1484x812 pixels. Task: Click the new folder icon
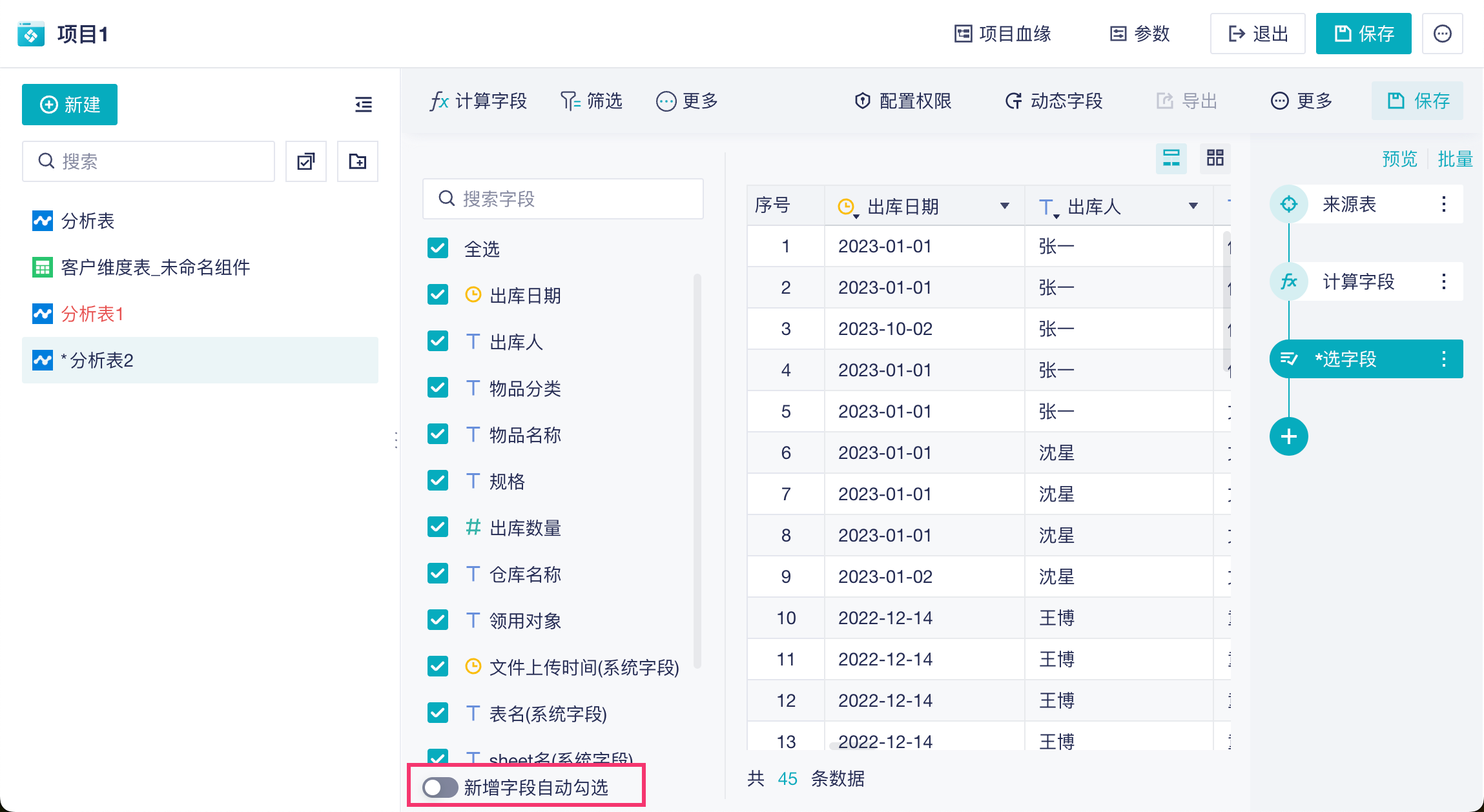tap(357, 161)
